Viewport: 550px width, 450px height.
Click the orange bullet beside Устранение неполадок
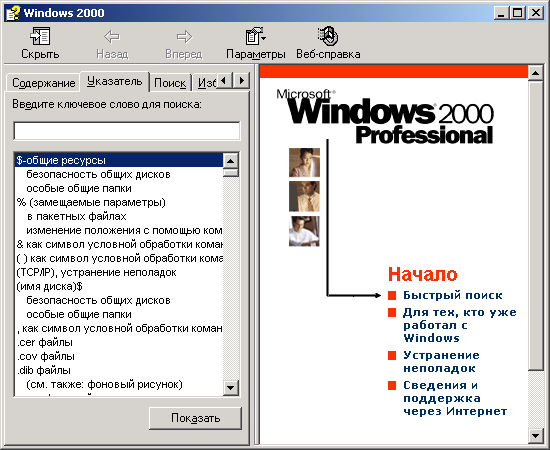click(x=392, y=355)
